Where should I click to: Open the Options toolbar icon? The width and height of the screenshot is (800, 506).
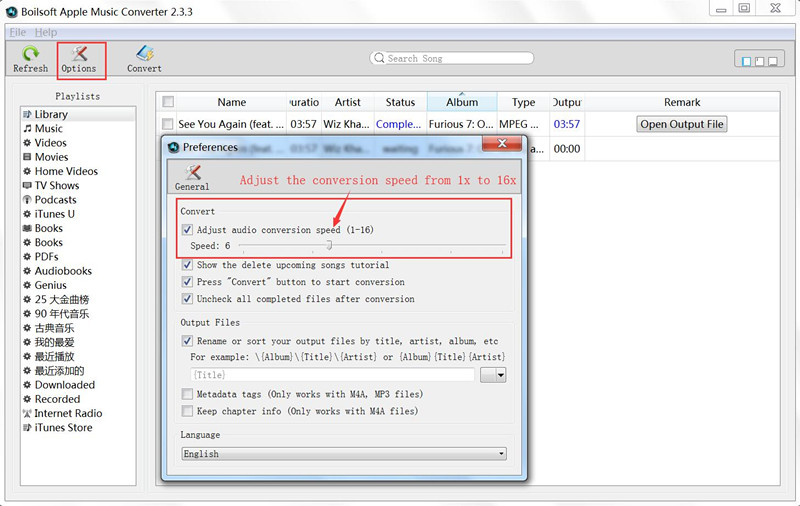coord(79,54)
